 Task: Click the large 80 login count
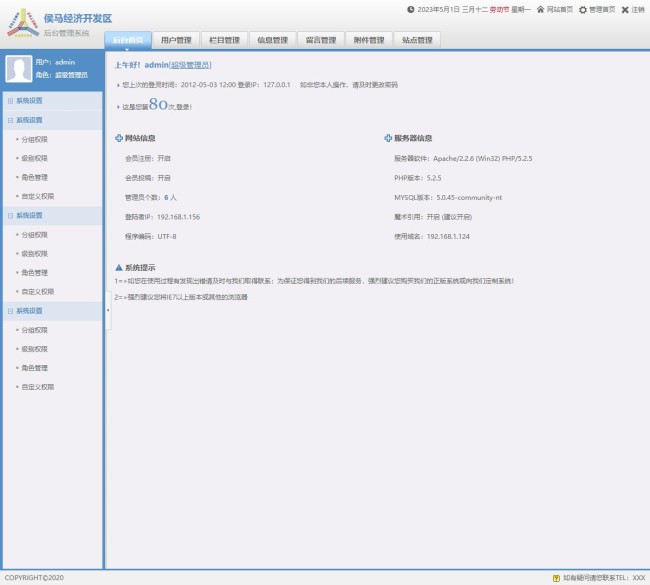[x=158, y=104]
